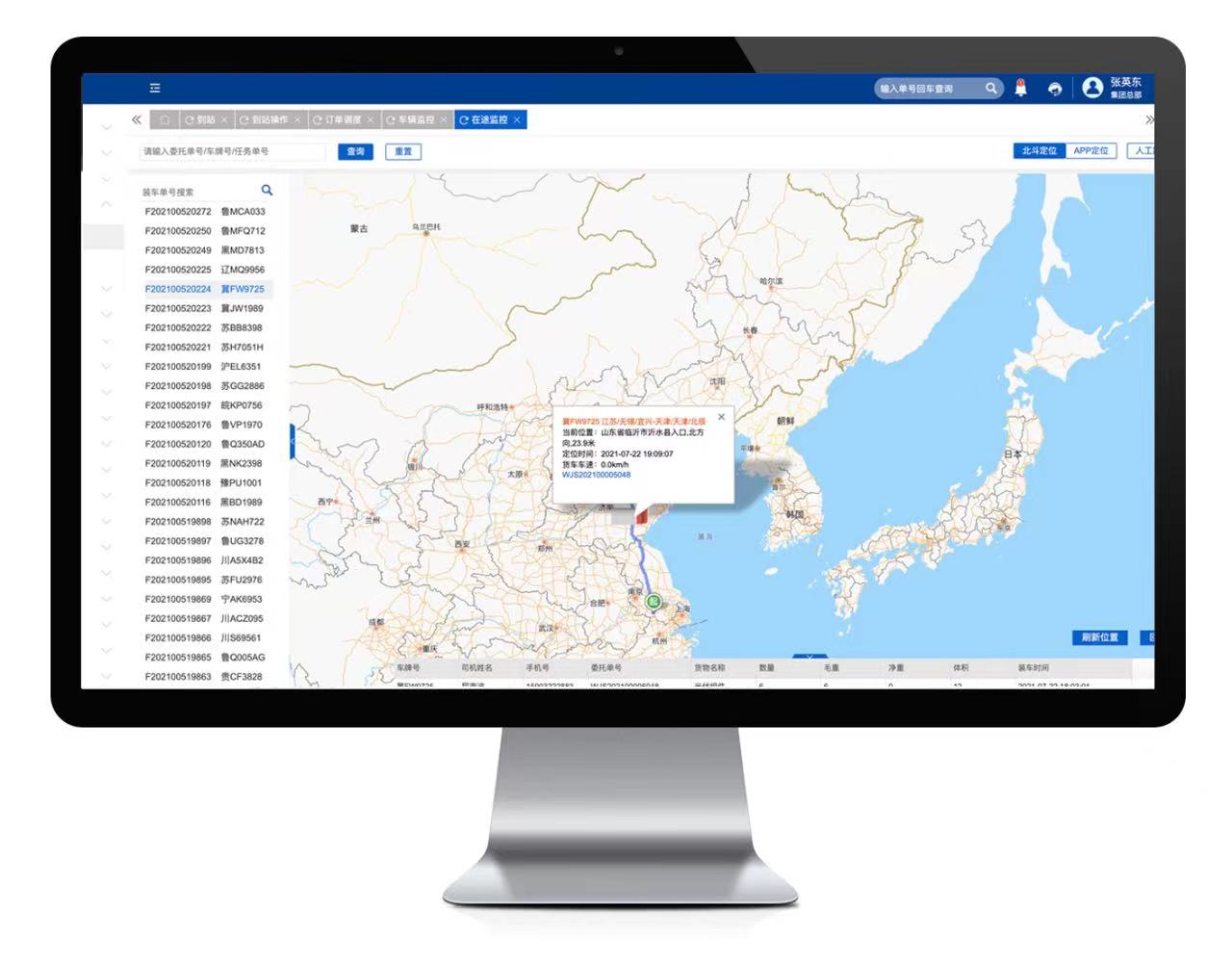1232x959 pixels.
Task: Open the notification bell alerts
Action: [1021, 88]
